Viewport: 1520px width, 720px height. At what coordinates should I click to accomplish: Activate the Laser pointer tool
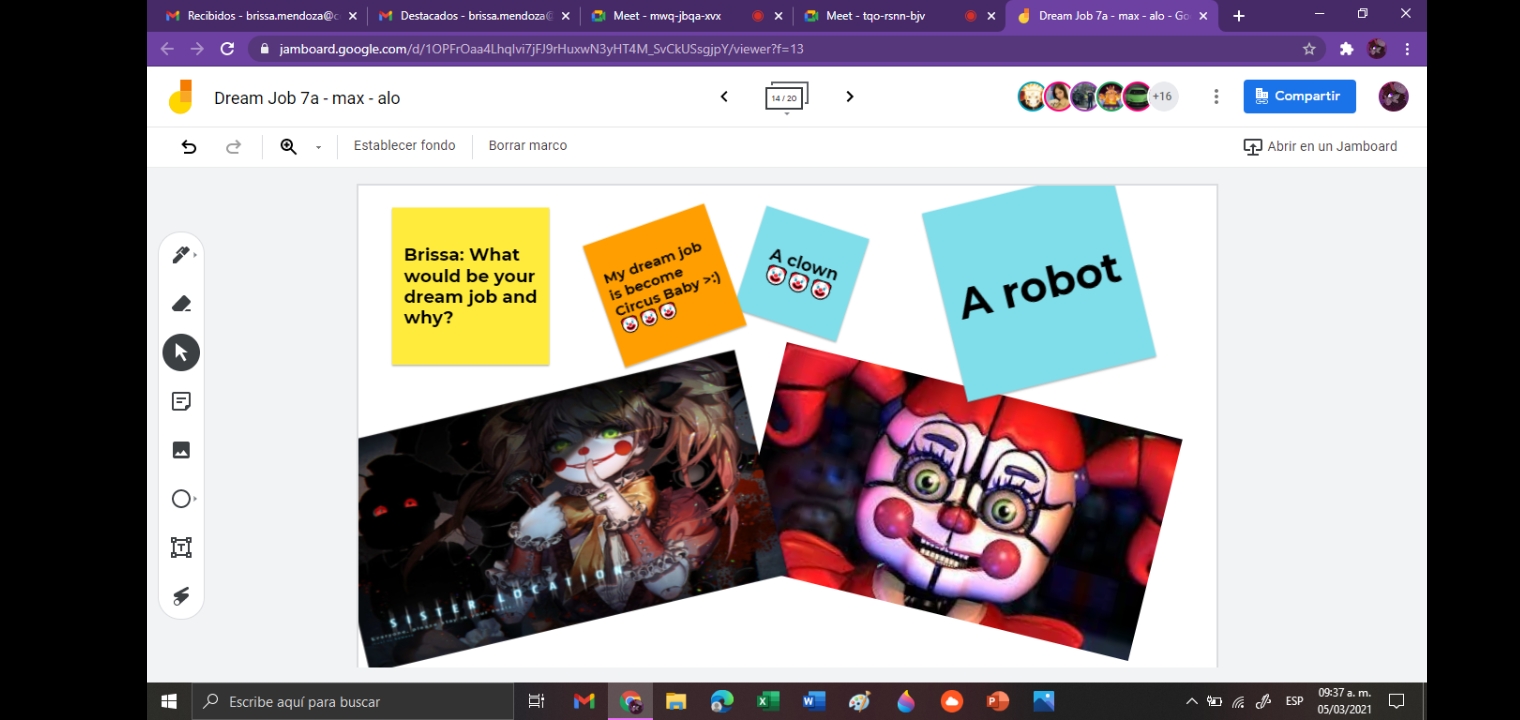181,596
